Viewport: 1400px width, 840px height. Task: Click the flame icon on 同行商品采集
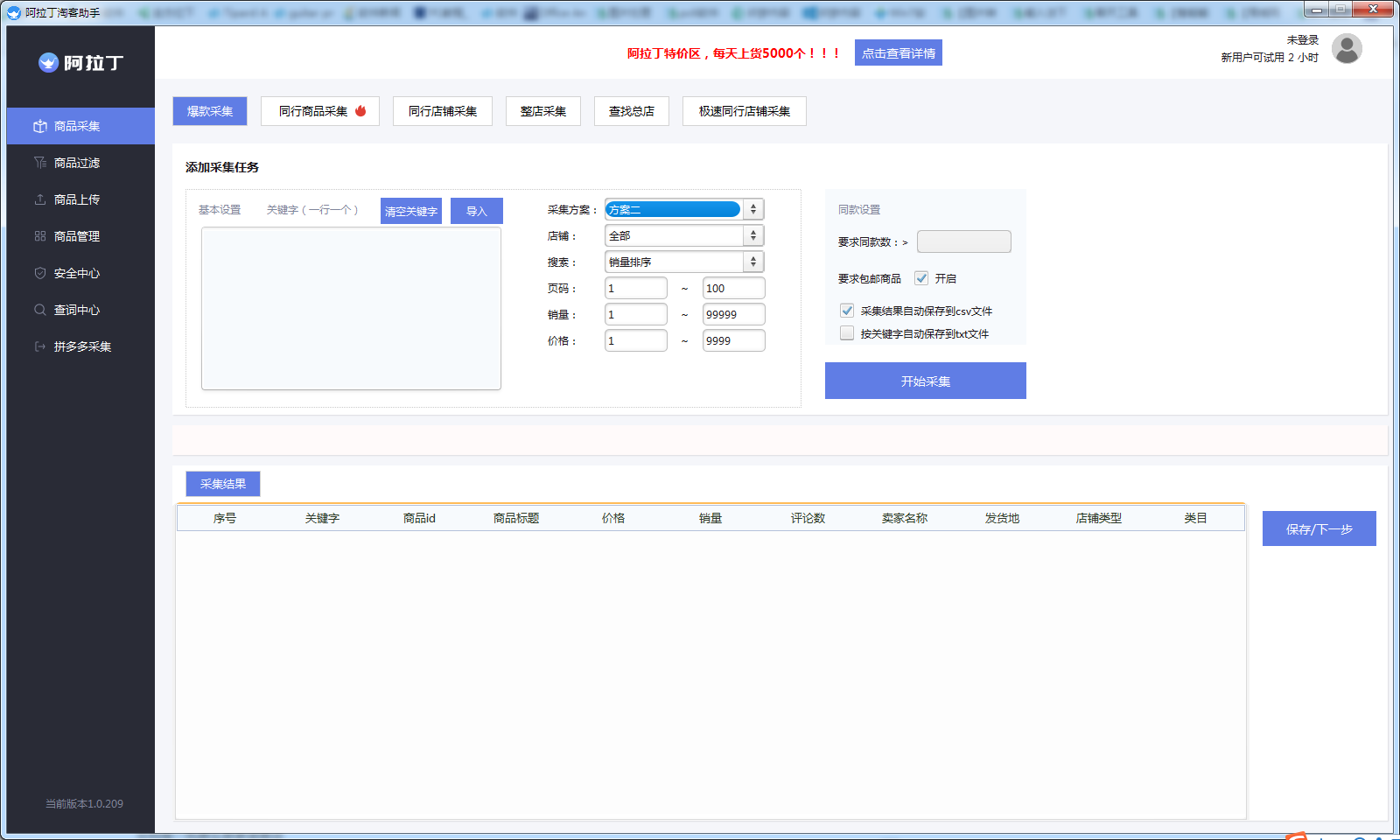pyautogui.click(x=360, y=111)
